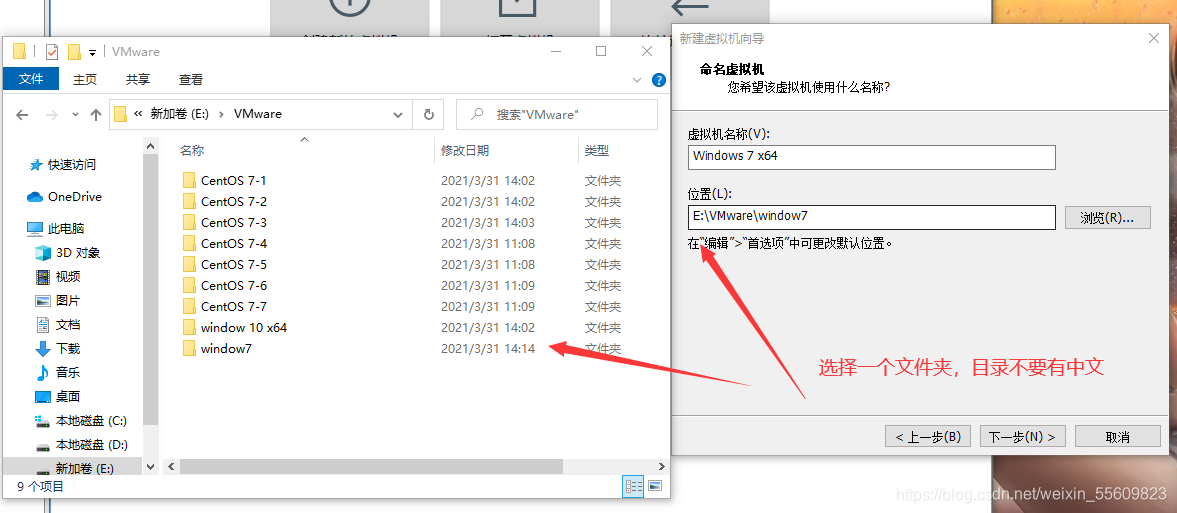Image resolution: width=1177 pixels, height=513 pixels.
Task: Click navigation pane scroll up arrow
Action: pos(151,146)
